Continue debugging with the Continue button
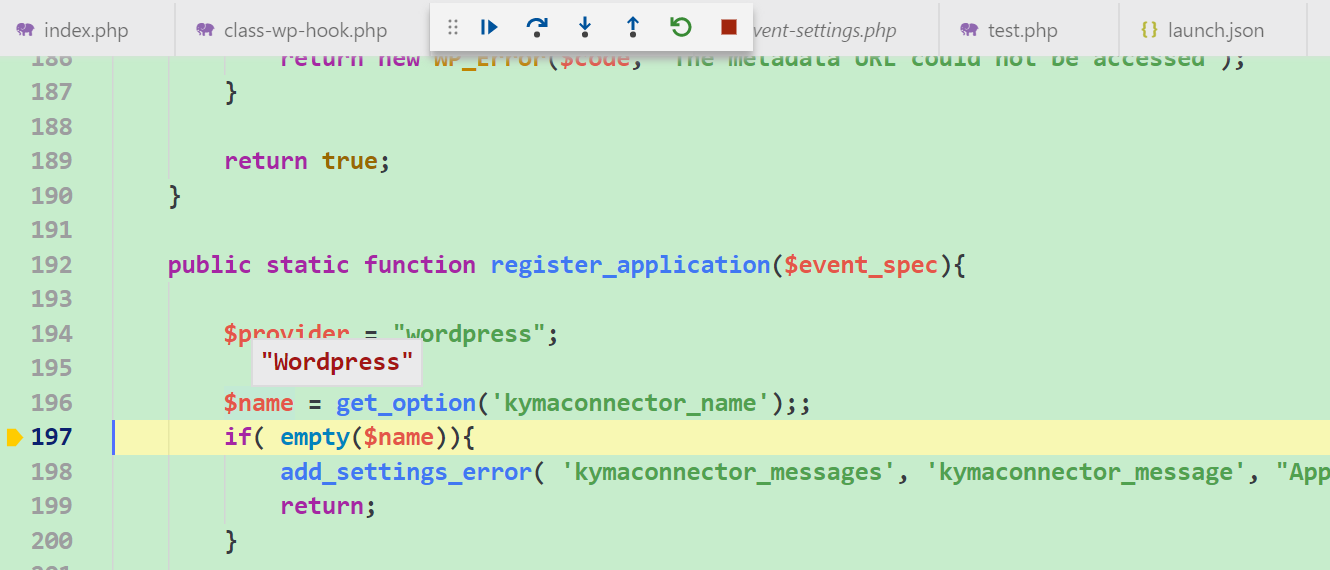This screenshot has width=1330, height=570. click(490, 27)
